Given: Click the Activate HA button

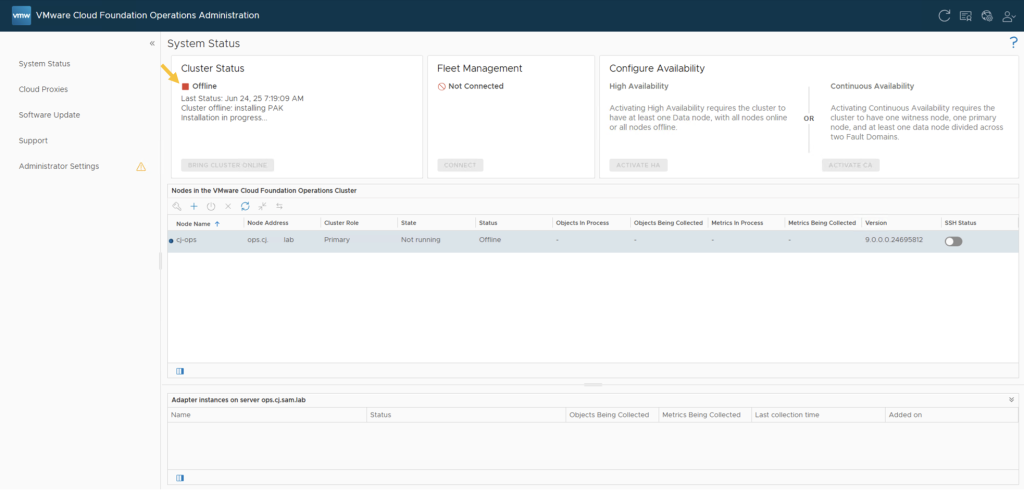Looking at the screenshot, I should [x=638, y=165].
